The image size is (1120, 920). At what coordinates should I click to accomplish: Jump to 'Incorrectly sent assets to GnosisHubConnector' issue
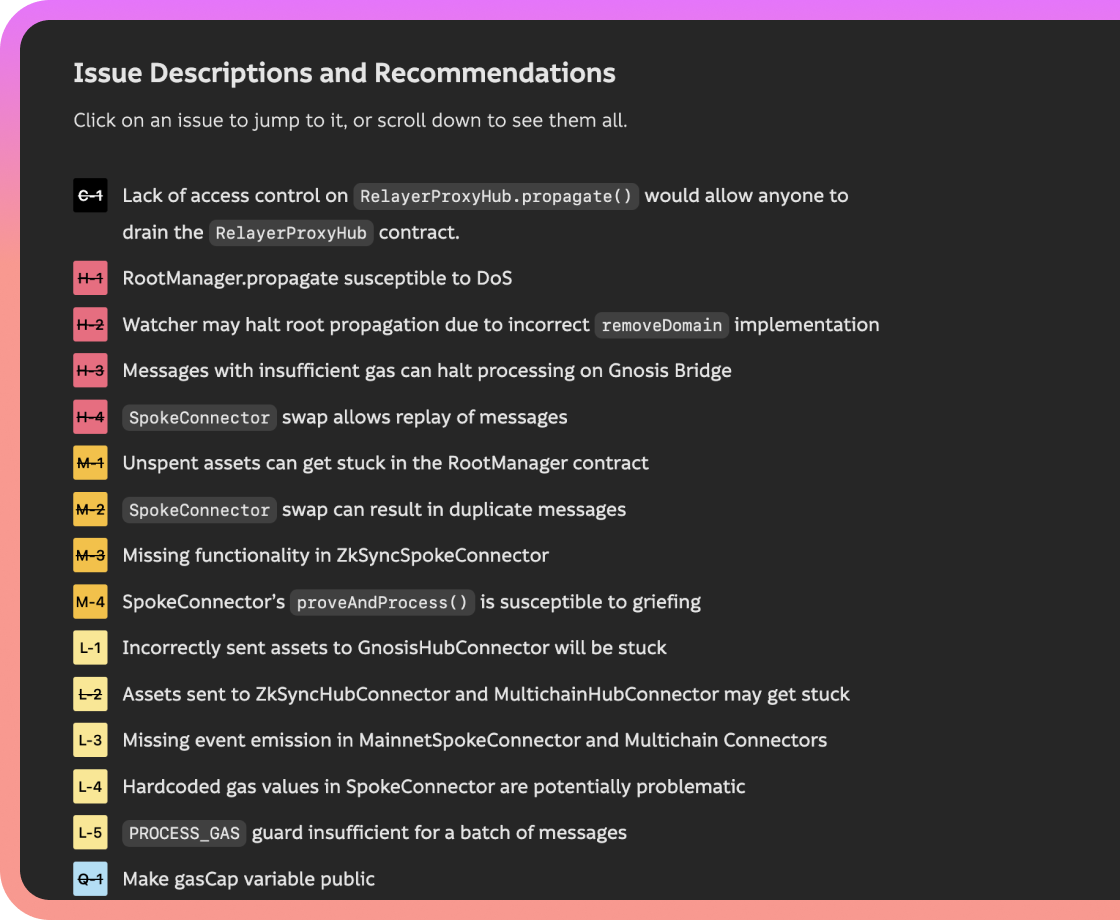[x=394, y=648]
